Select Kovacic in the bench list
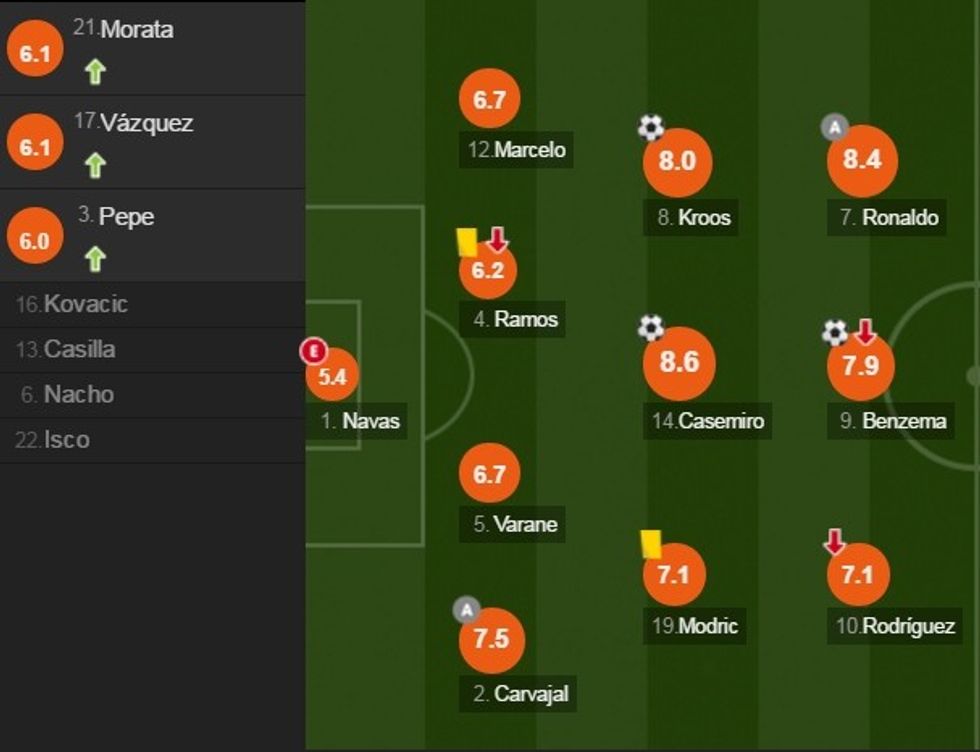Viewport: 980px width, 752px height. point(85,304)
